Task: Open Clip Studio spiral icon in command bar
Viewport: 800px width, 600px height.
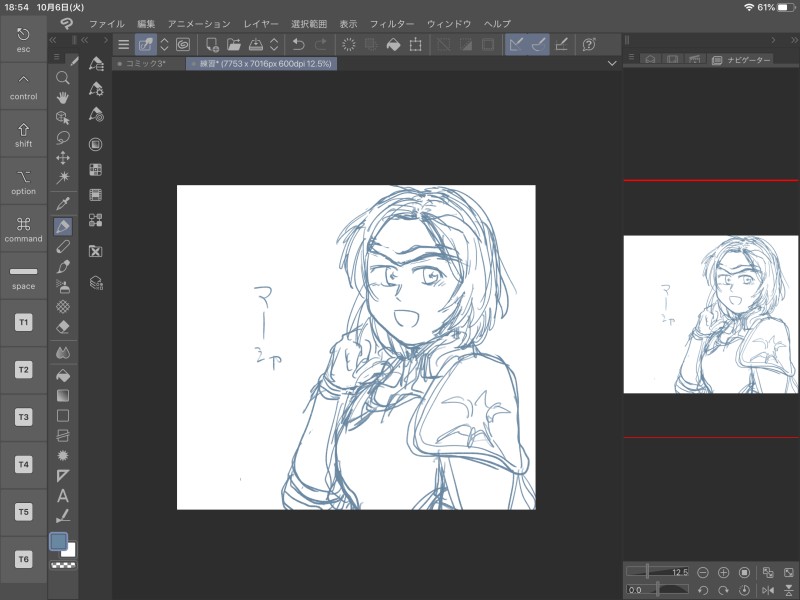Action: (183, 44)
